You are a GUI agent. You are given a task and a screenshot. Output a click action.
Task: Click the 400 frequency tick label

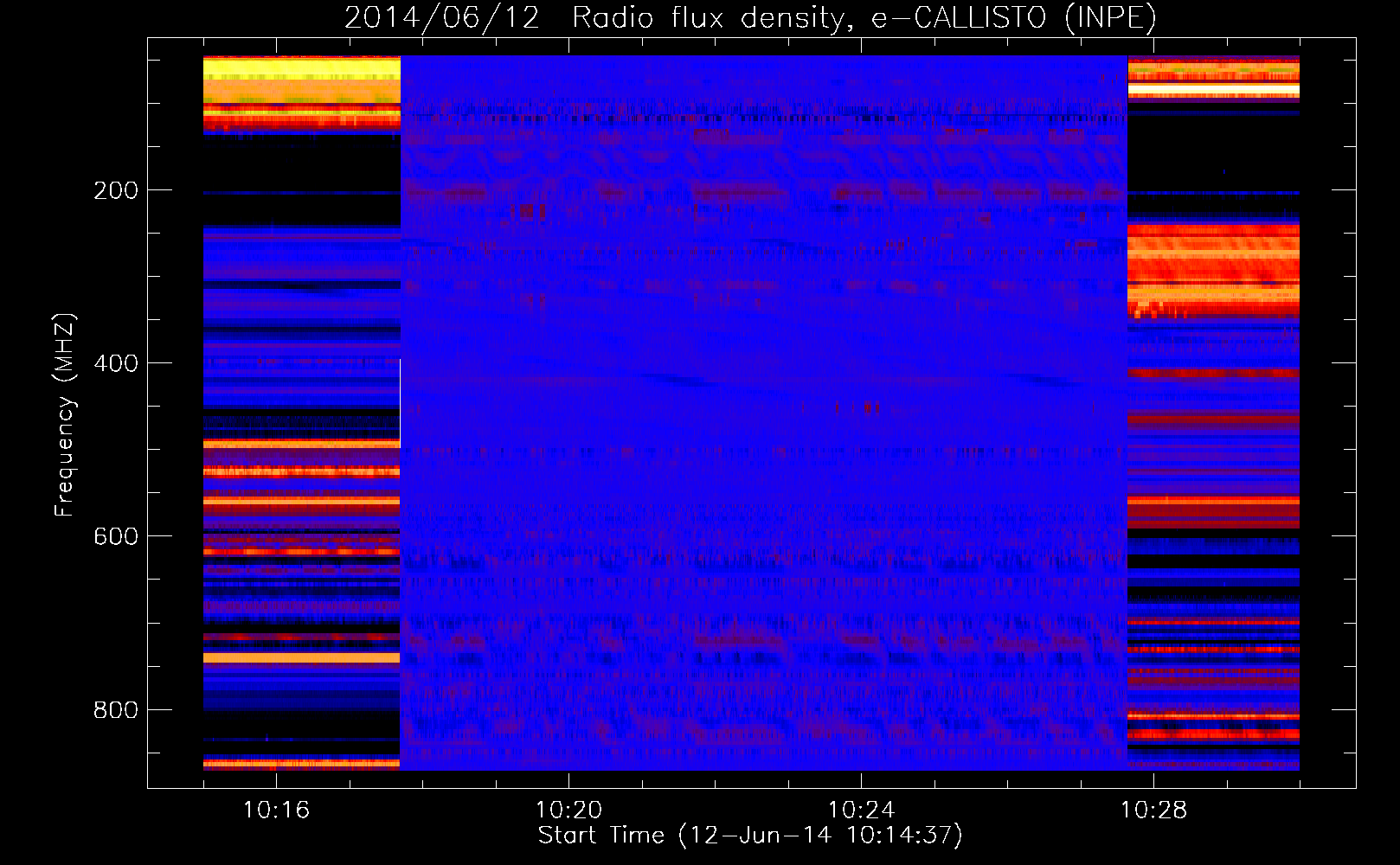[x=116, y=363]
